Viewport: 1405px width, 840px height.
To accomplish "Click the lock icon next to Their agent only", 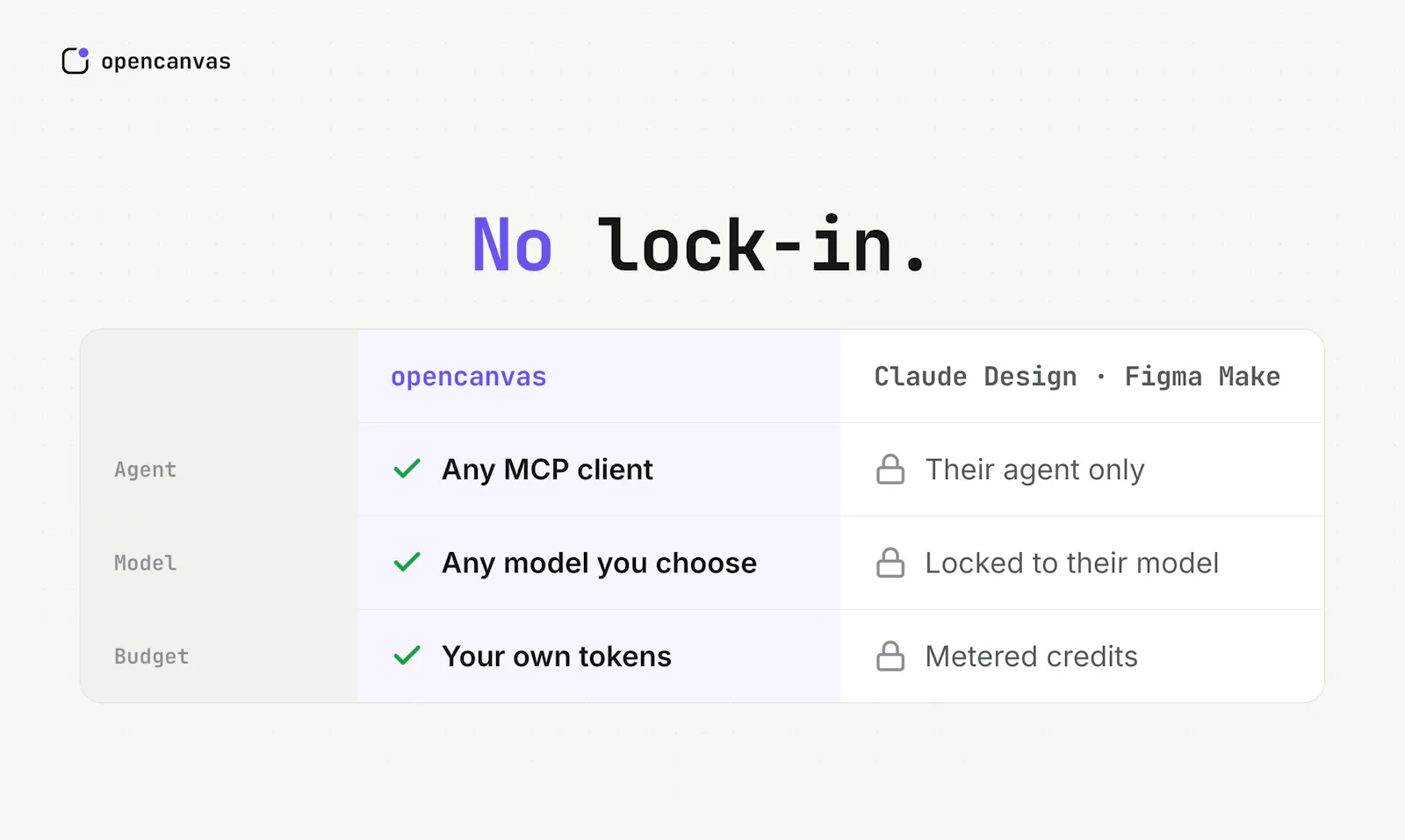I will point(890,469).
